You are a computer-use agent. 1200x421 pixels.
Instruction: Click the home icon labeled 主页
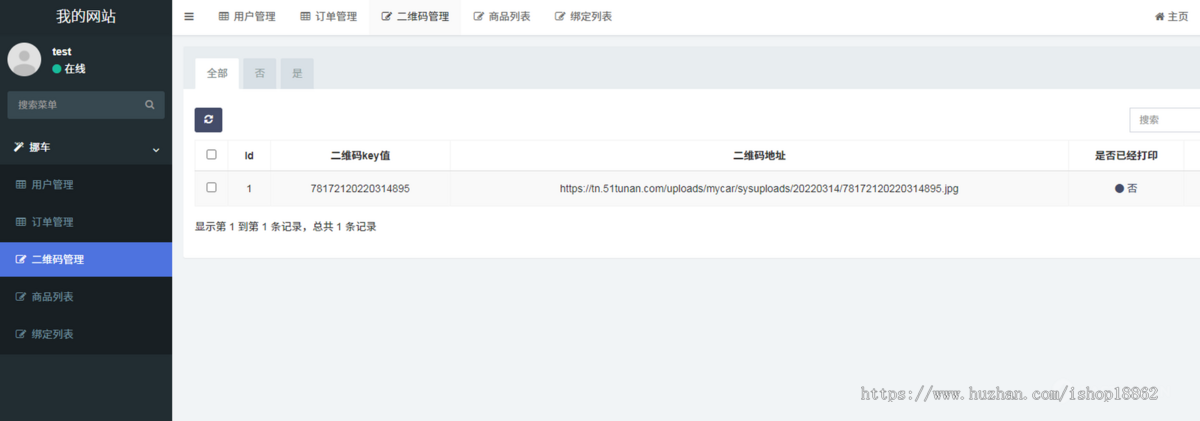[1171, 17]
